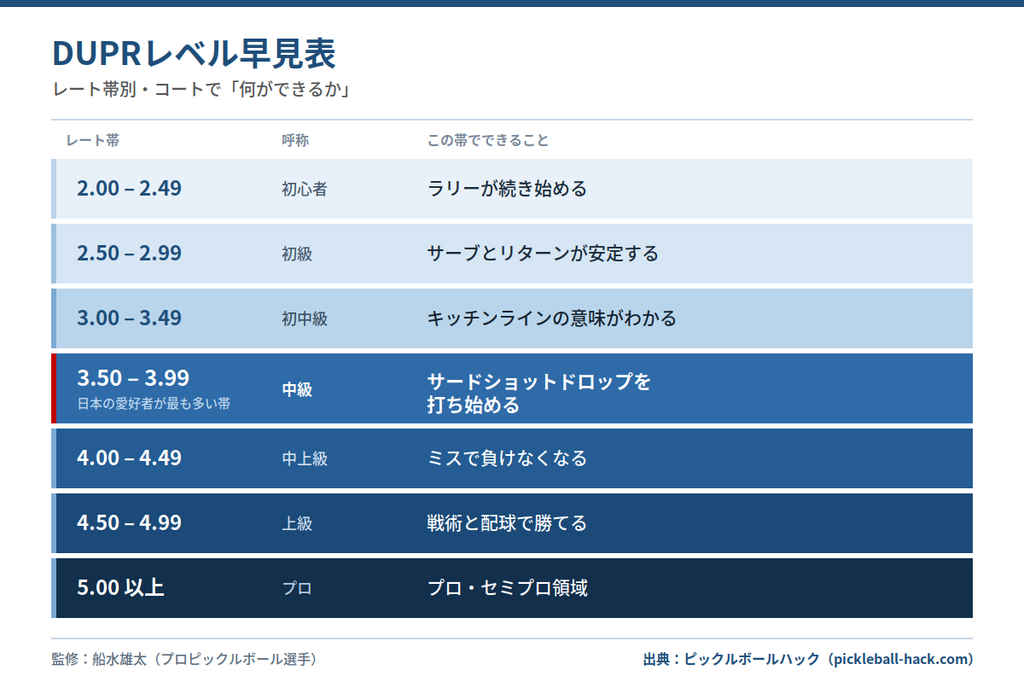
Task: Click the description "サードショットドロップを打ち始める"
Action: click(x=539, y=393)
